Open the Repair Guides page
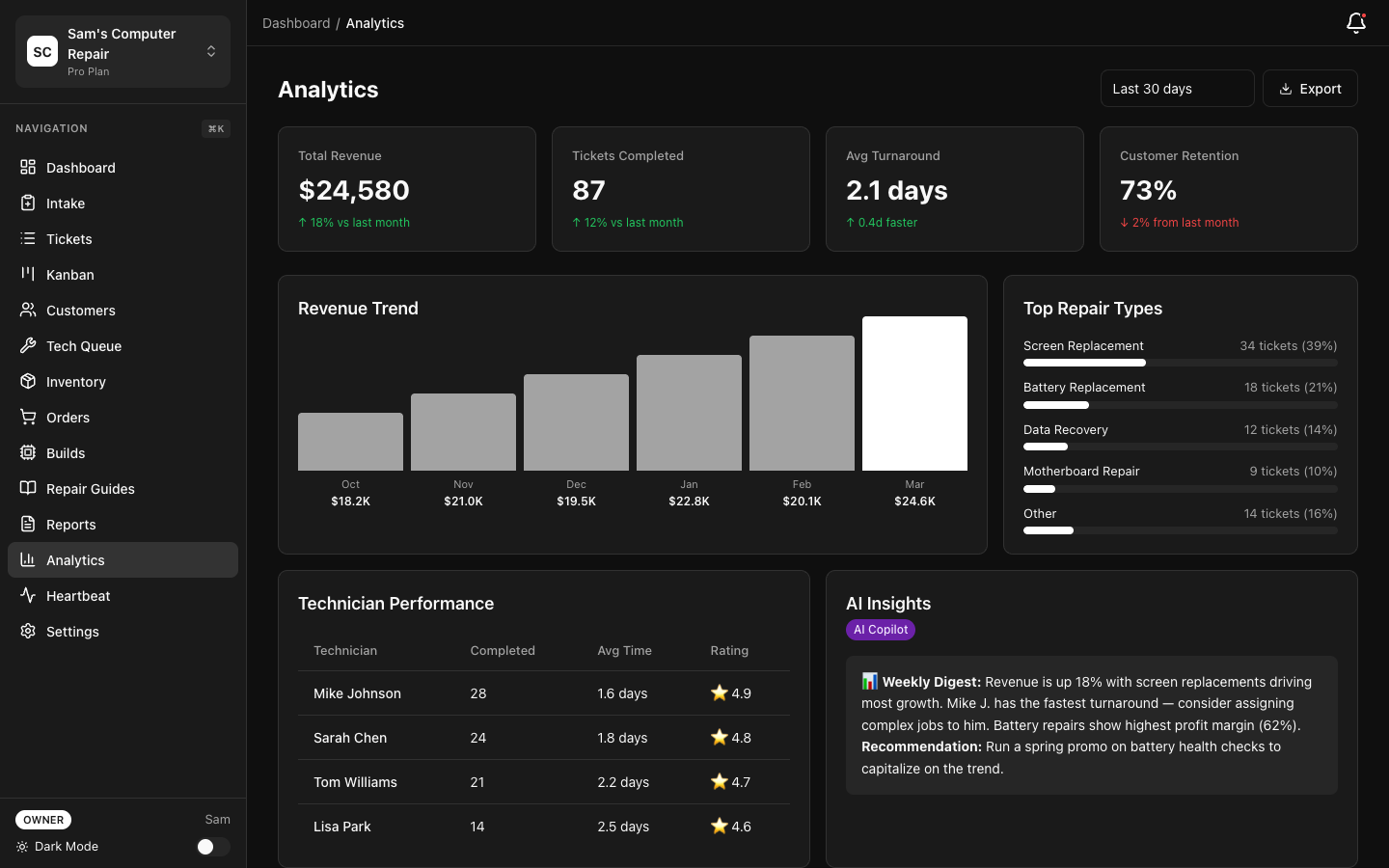 (90, 488)
